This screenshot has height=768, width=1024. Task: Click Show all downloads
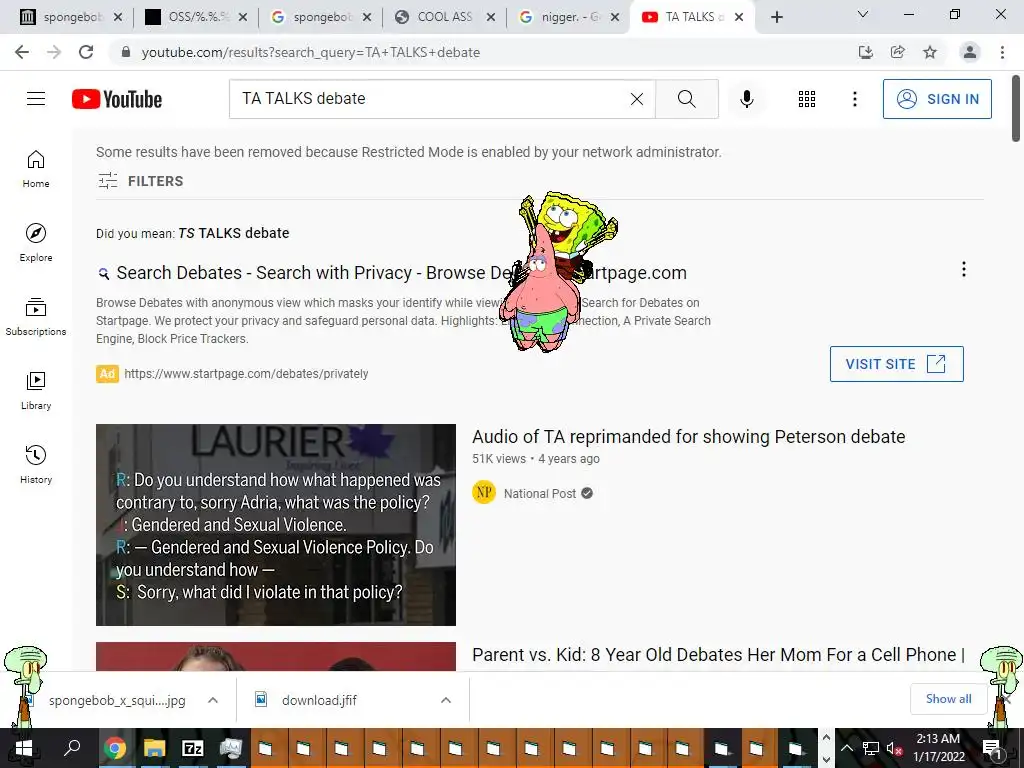(948, 699)
